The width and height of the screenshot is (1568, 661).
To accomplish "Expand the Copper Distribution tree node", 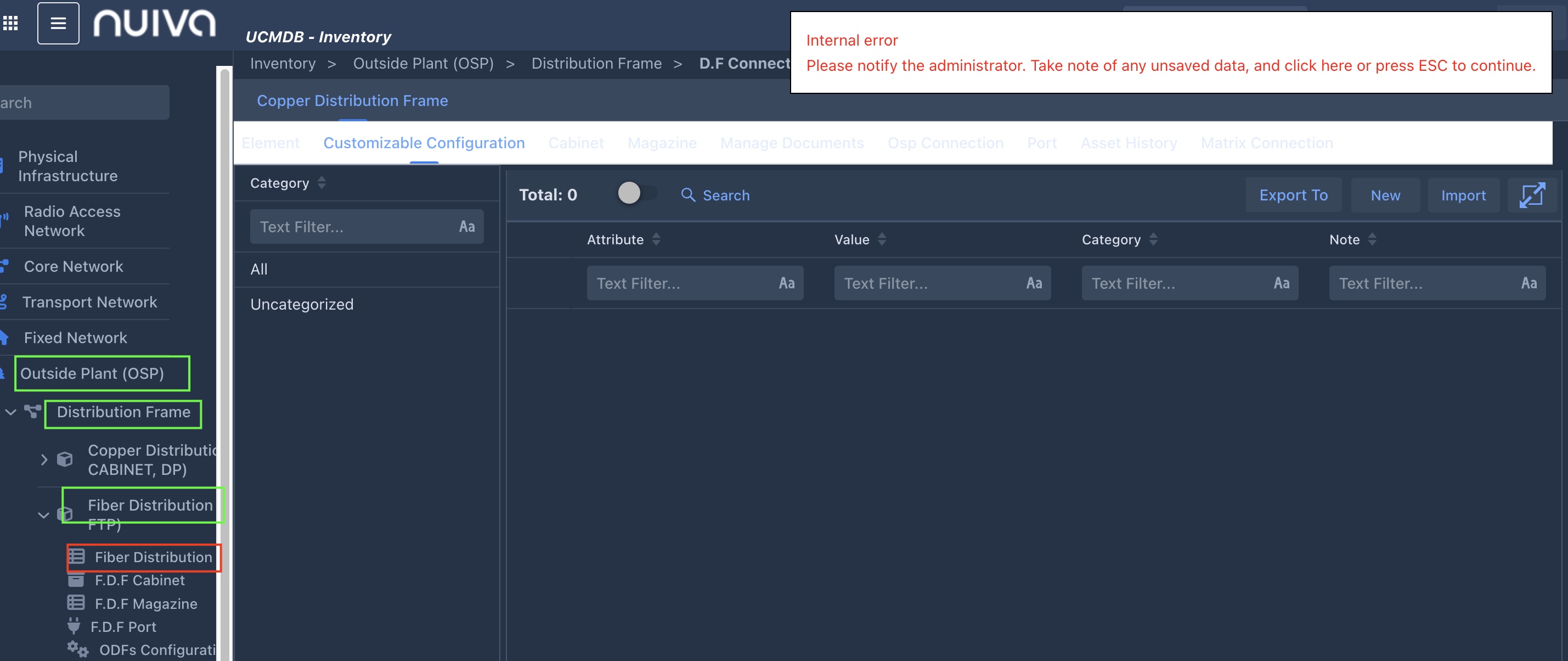I will [x=44, y=460].
